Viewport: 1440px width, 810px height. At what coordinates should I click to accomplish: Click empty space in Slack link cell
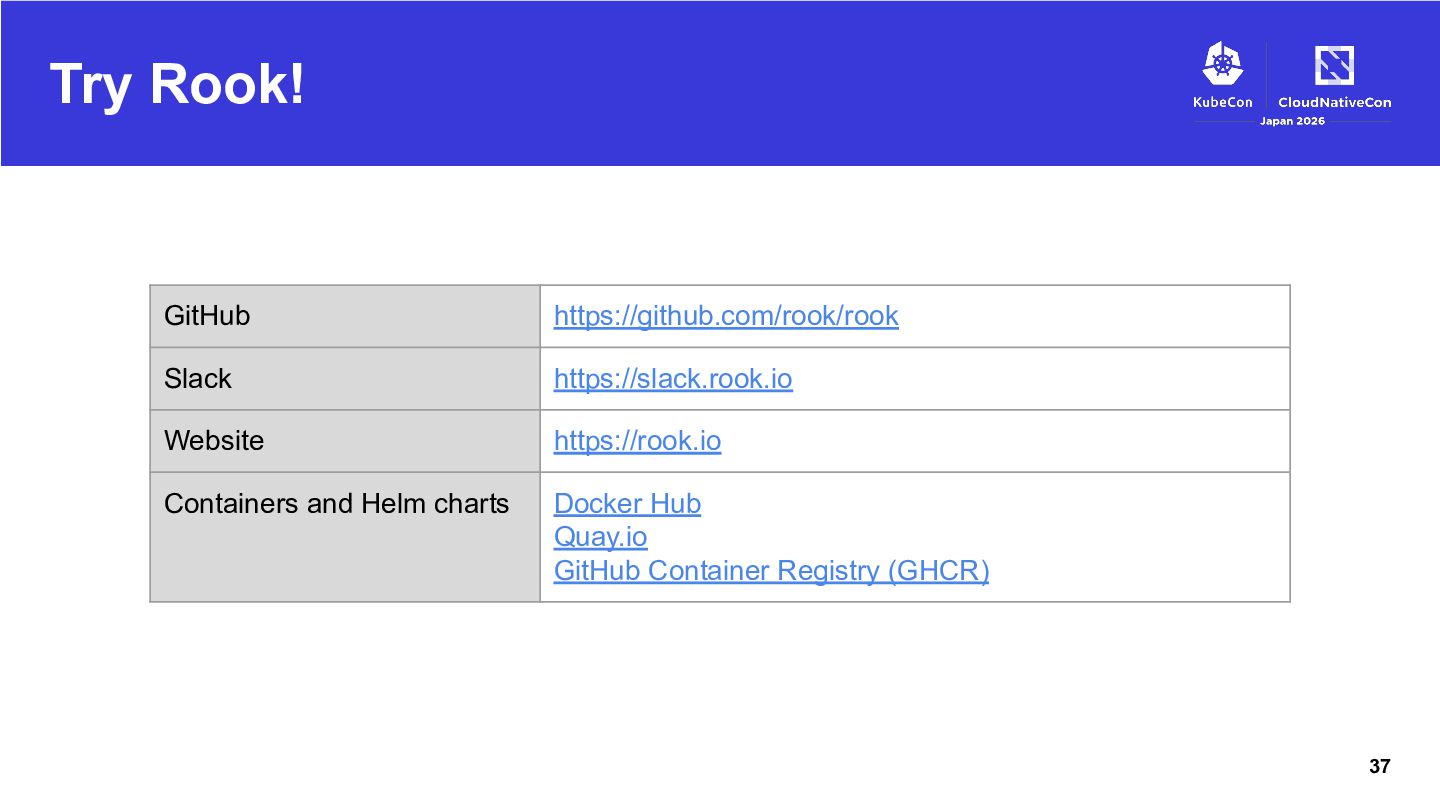tap(1040, 379)
